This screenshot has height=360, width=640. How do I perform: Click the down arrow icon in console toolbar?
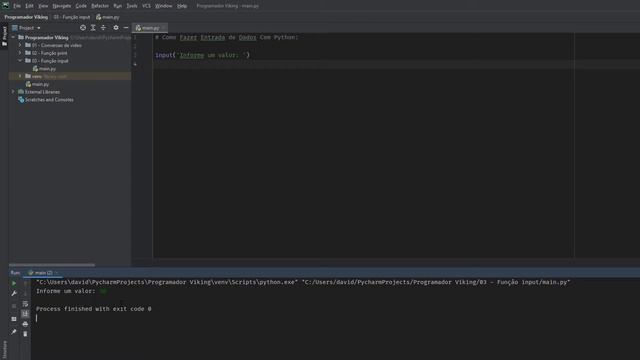pyautogui.click(x=25, y=293)
